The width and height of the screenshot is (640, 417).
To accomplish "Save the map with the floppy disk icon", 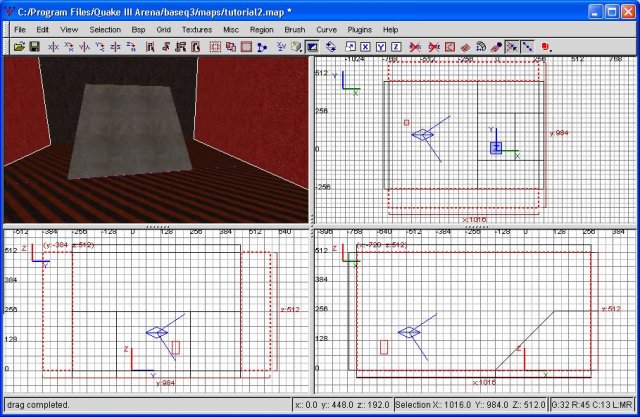I will pyautogui.click(x=35, y=47).
